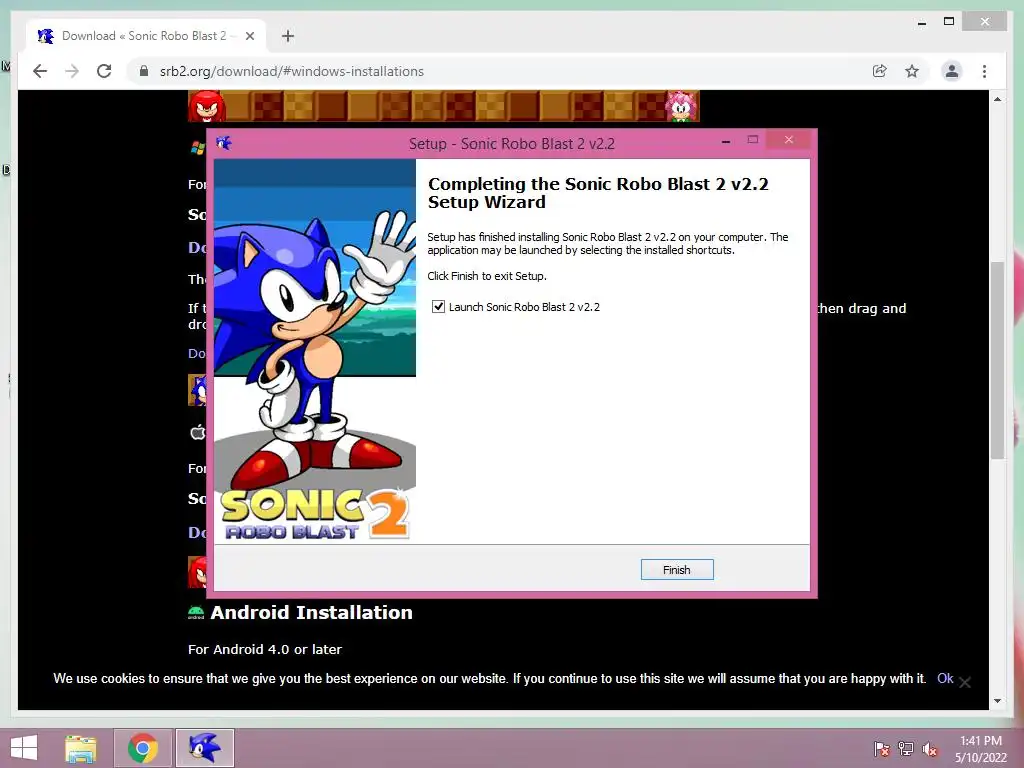Image resolution: width=1024 pixels, height=768 pixels.
Task: Close the Setup wizard window
Action: 789,140
